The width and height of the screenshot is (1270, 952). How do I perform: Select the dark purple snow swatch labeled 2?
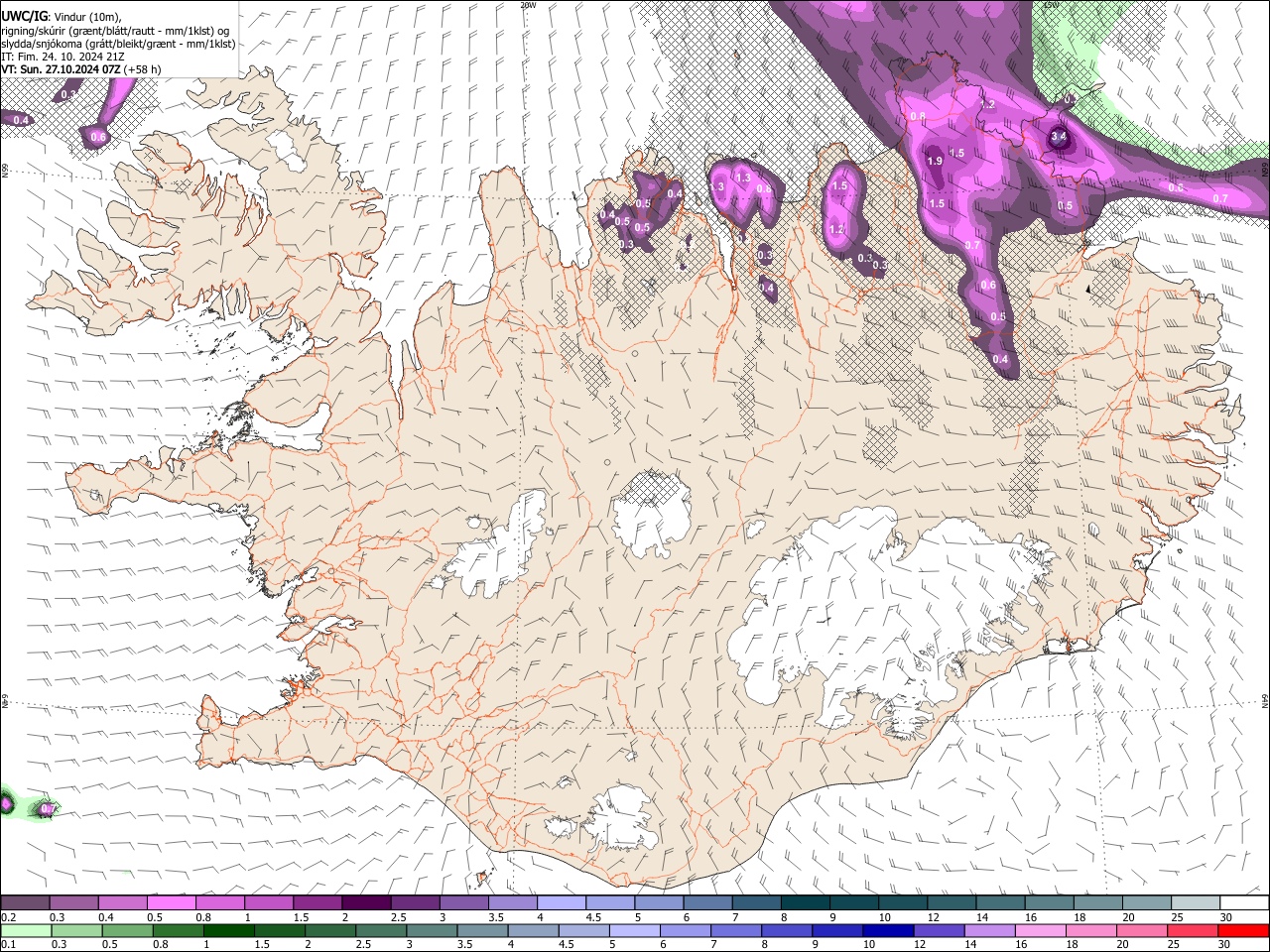click(x=365, y=903)
